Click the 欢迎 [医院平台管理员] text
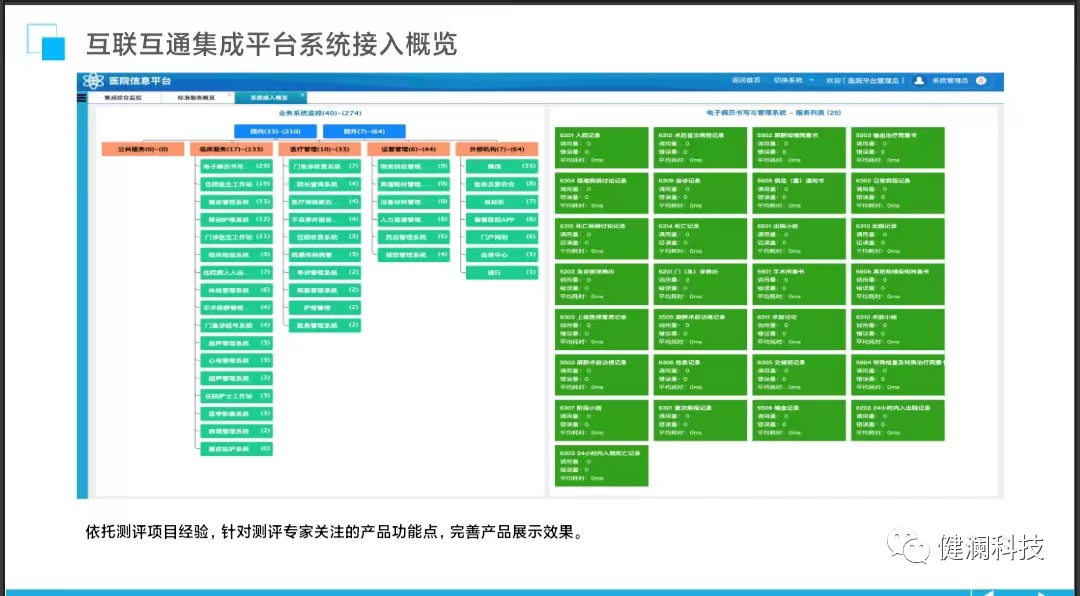The image size is (1080, 596). tap(865, 81)
